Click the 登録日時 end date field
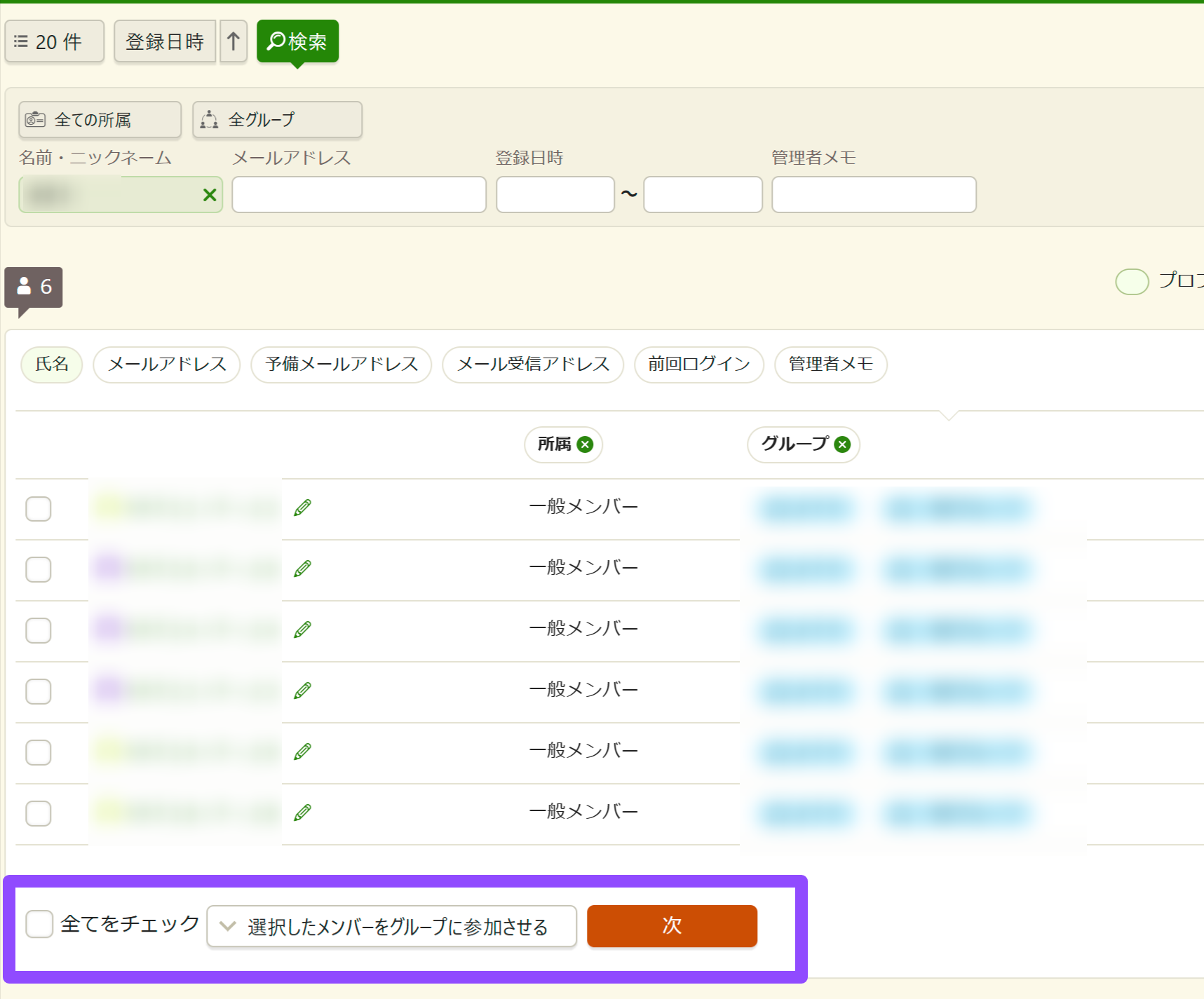Image resolution: width=1204 pixels, height=999 pixels. pyautogui.click(x=703, y=194)
